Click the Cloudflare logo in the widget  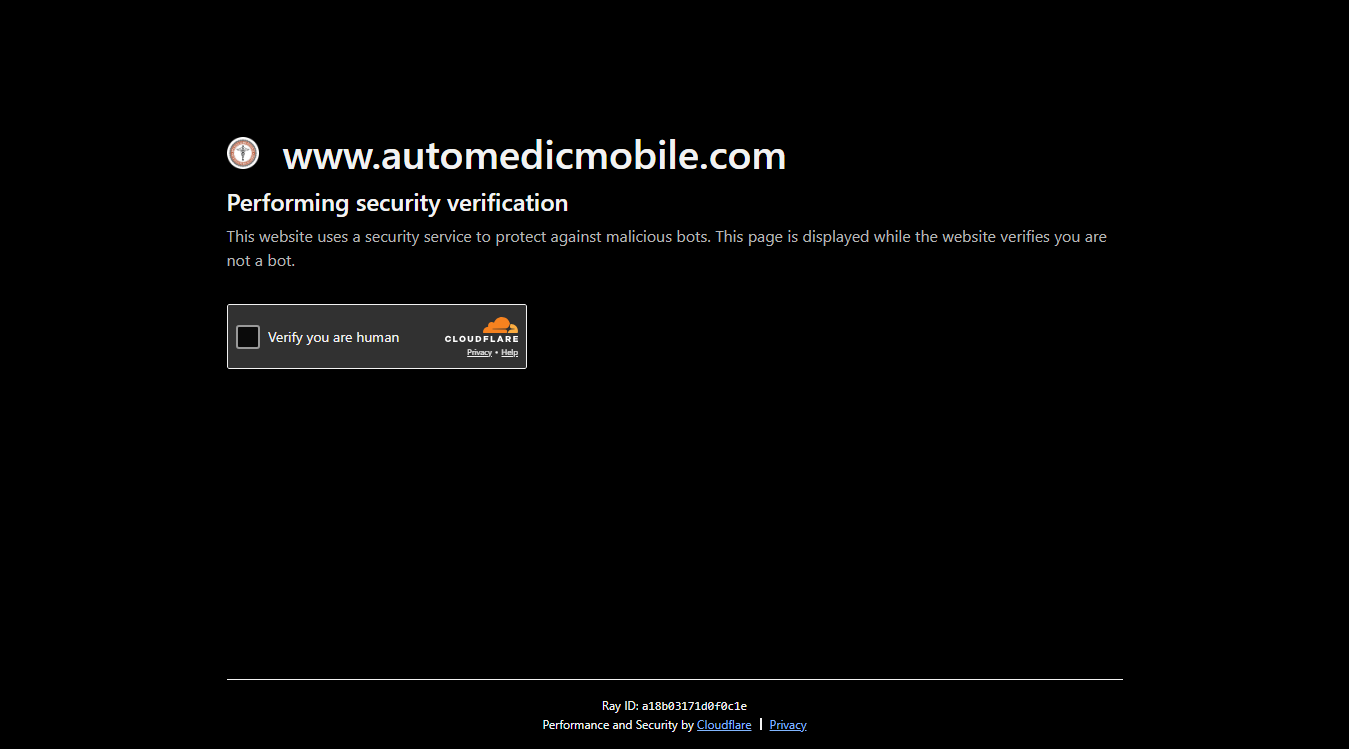482,330
